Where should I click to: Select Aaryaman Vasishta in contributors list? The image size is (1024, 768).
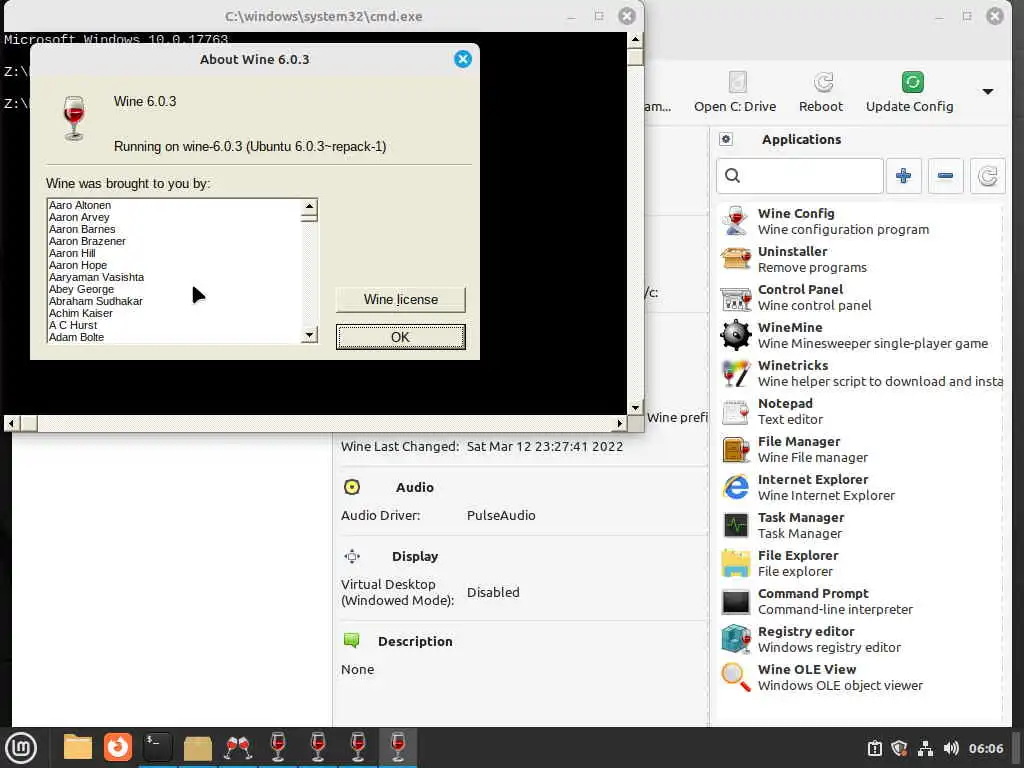(x=96, y=277)
